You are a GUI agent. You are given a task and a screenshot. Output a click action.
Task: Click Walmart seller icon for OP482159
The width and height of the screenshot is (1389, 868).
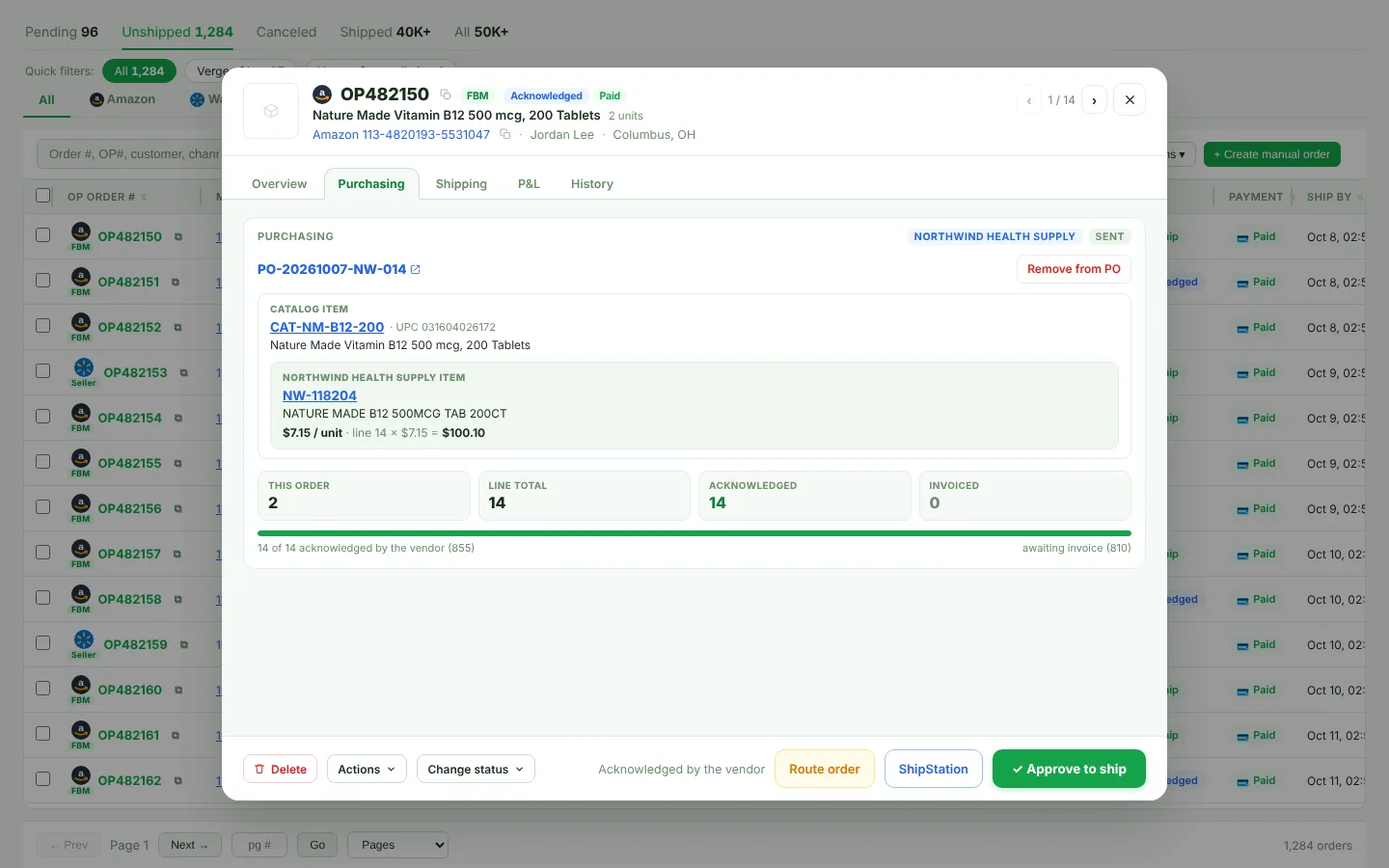[84, 639]
